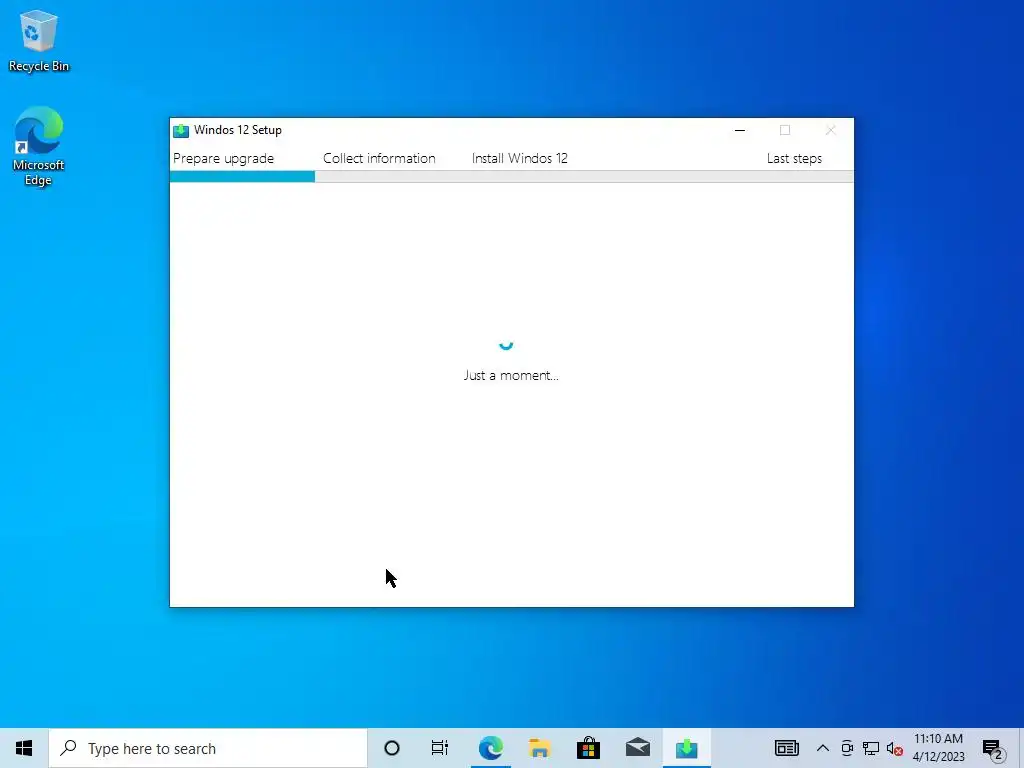Open News and interests on taskbar
Image resolution: width=1024 pixels, height=768 pixels.
coord(786,748)
